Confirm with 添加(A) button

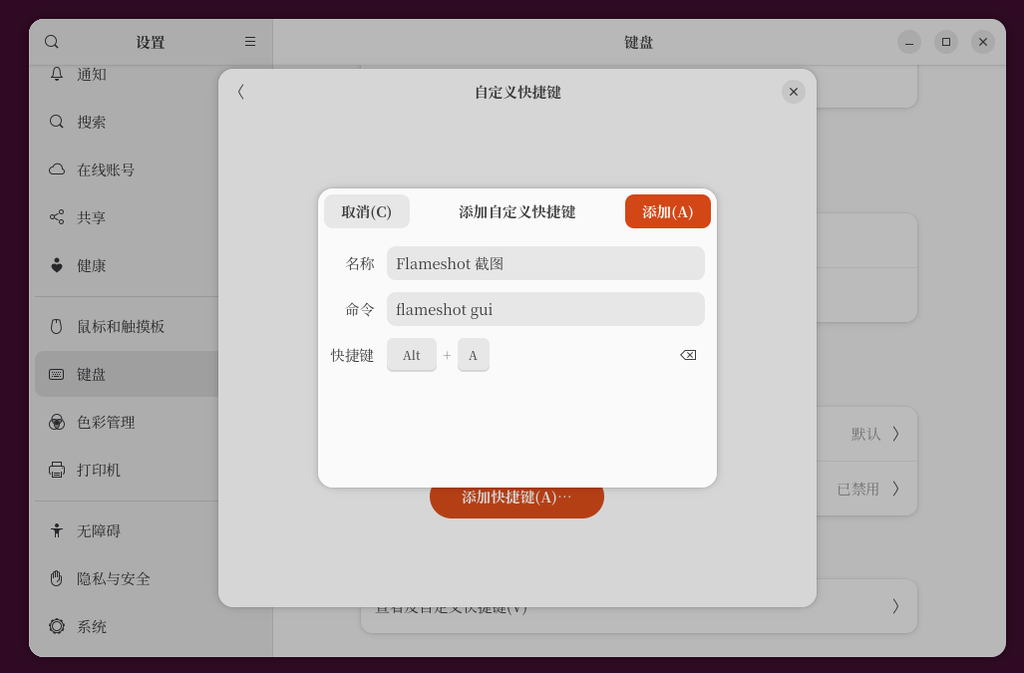667,211
